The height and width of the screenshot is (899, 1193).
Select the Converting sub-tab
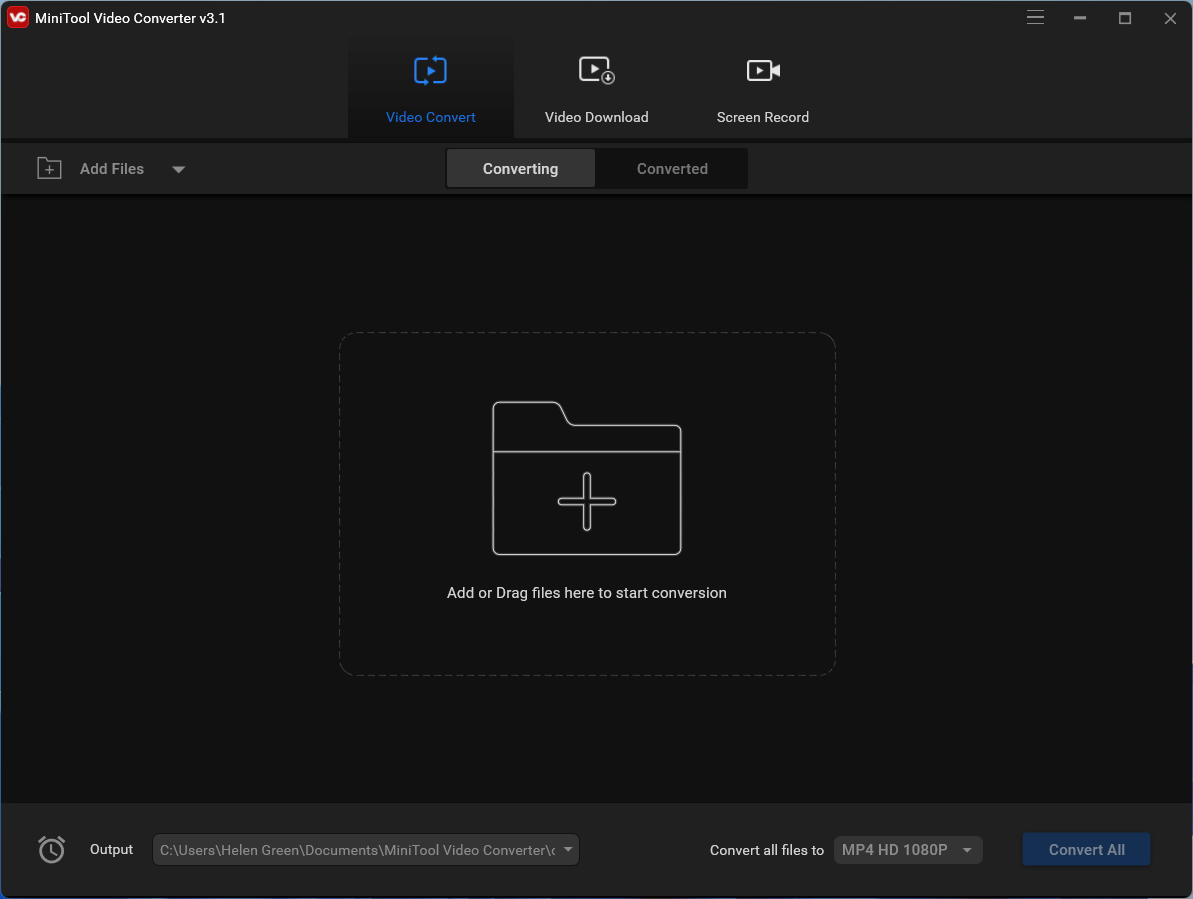[520, 169]
